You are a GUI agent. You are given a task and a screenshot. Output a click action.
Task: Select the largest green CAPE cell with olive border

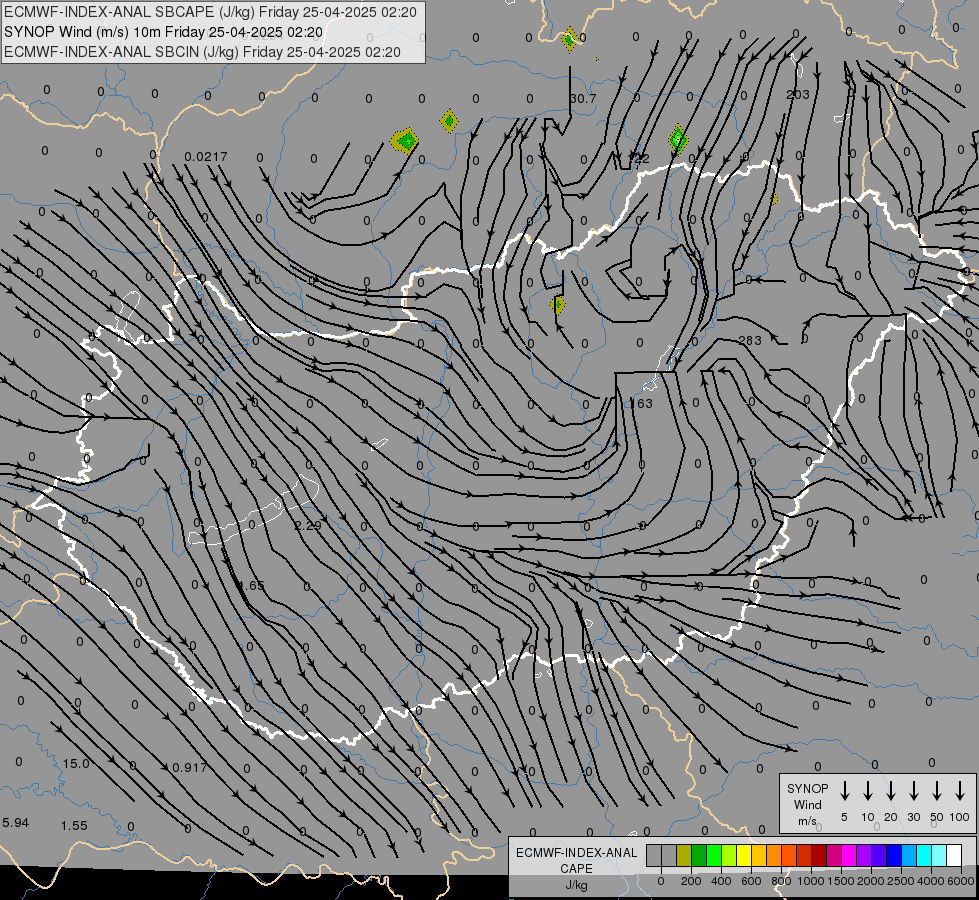[x=405, y=141]
